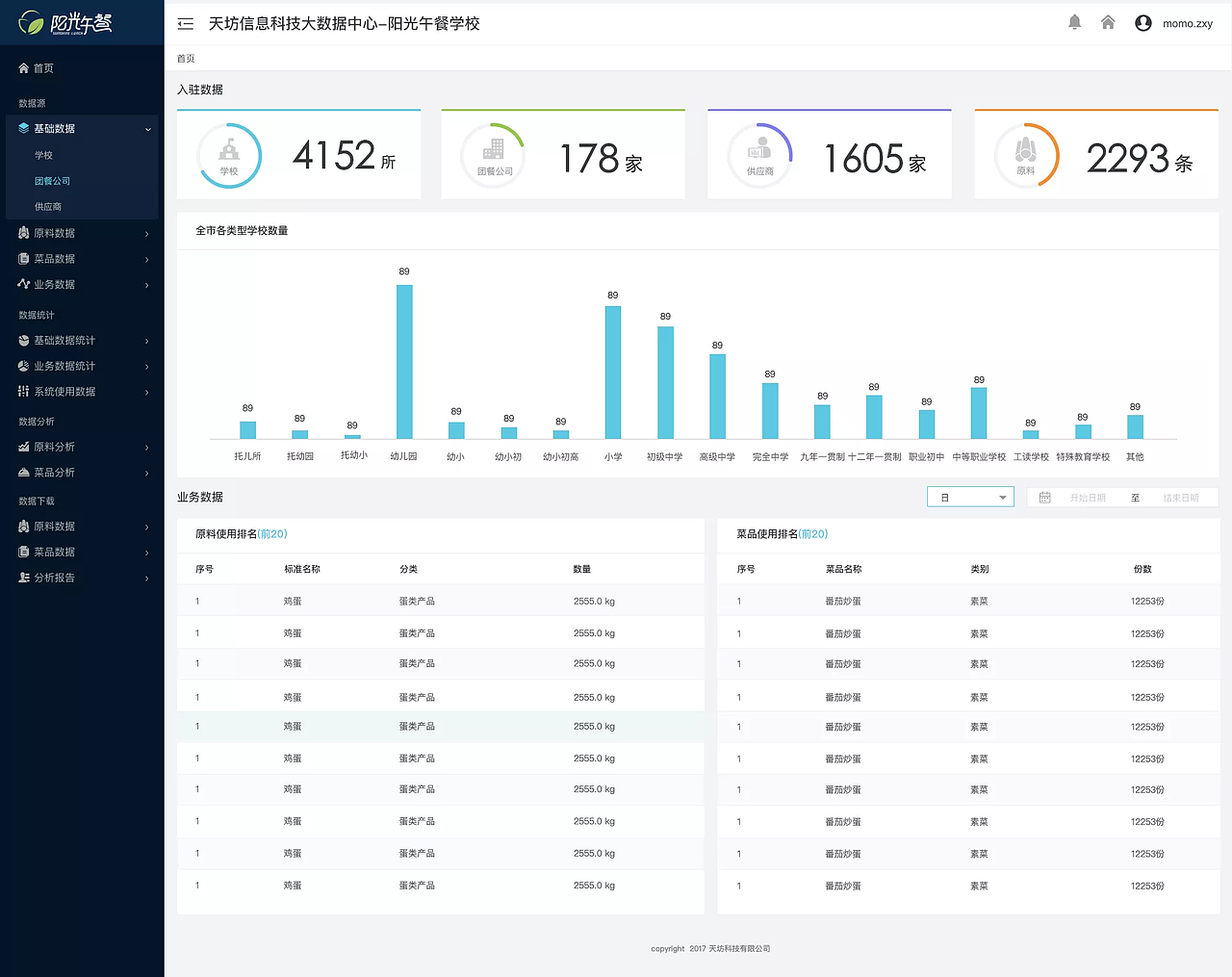Click the 原料 circular icon card

coord(1026,155)
